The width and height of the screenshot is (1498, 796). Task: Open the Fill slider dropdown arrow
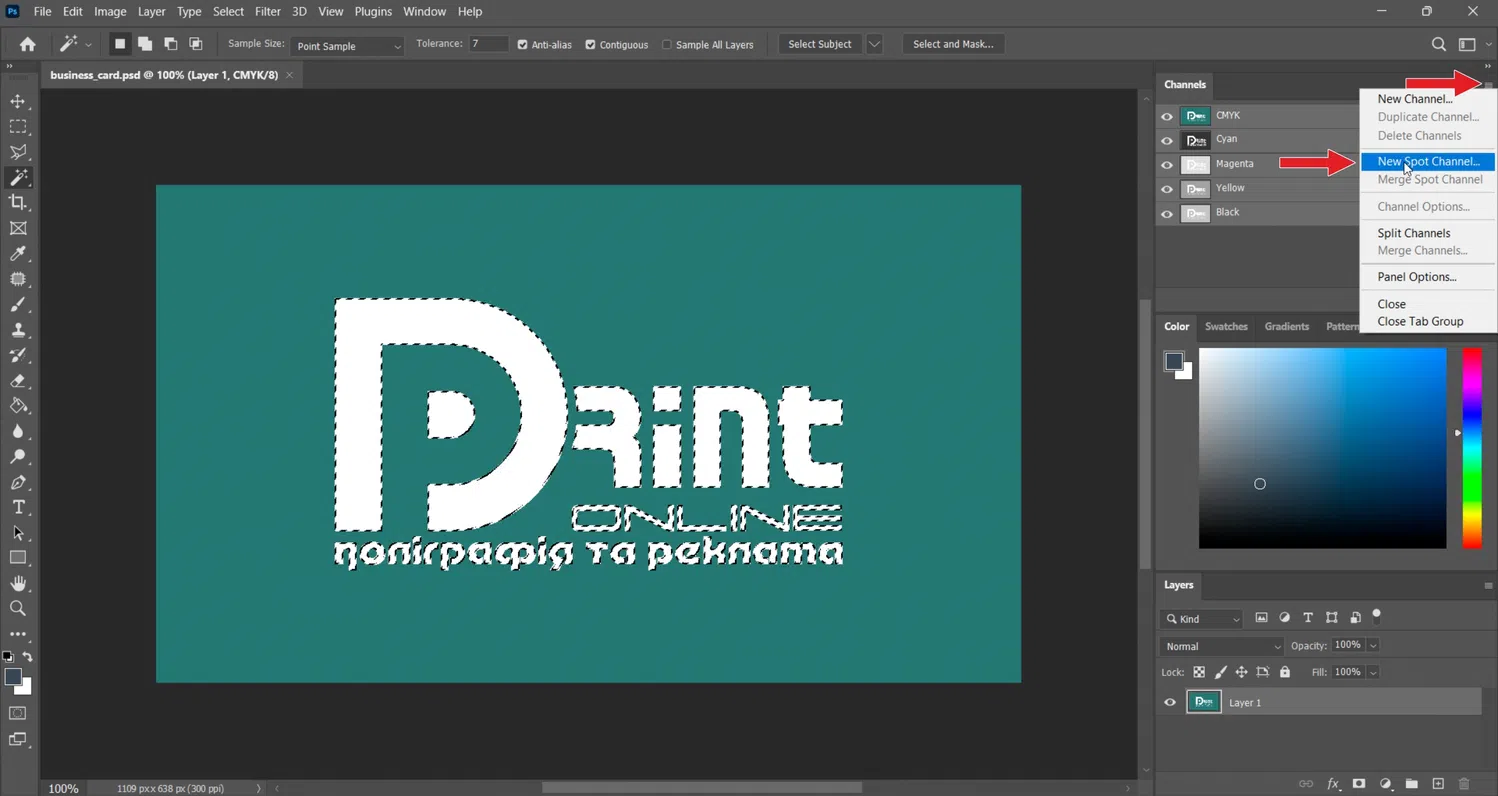pos(1373,672)
